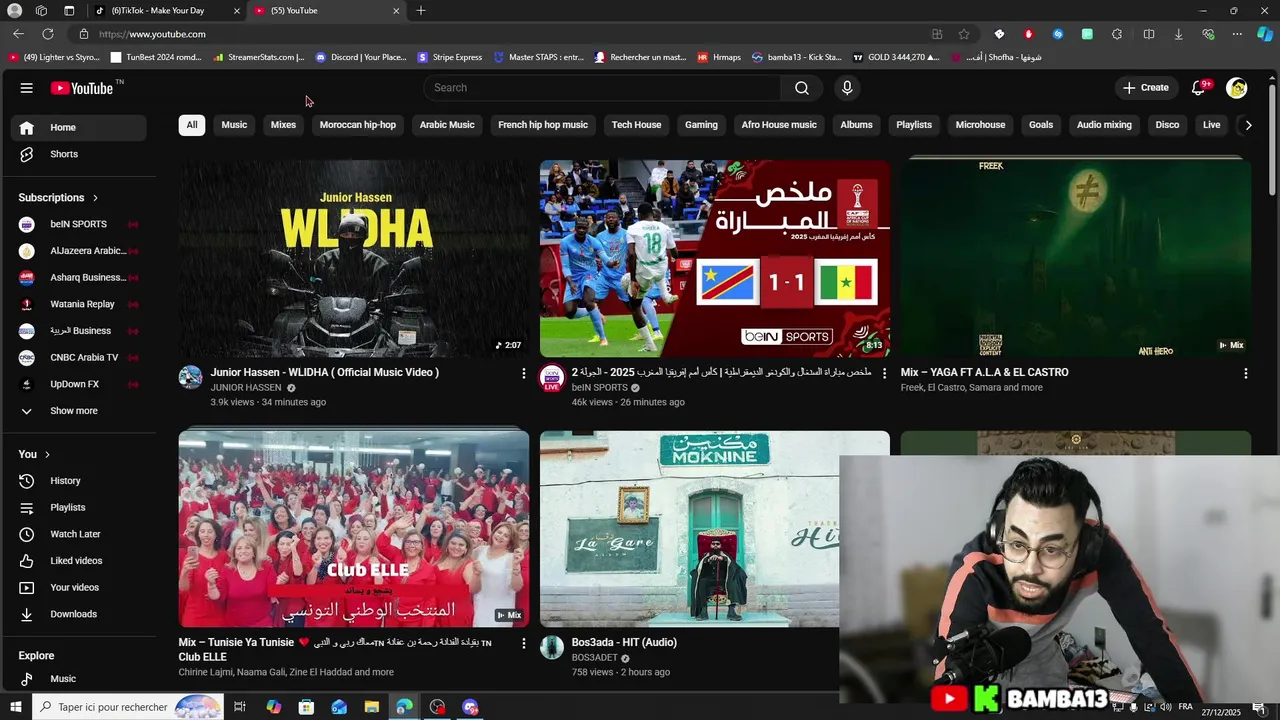
Task: Open options menu for beIN SPORTS match video
Action: coord(884,373)
